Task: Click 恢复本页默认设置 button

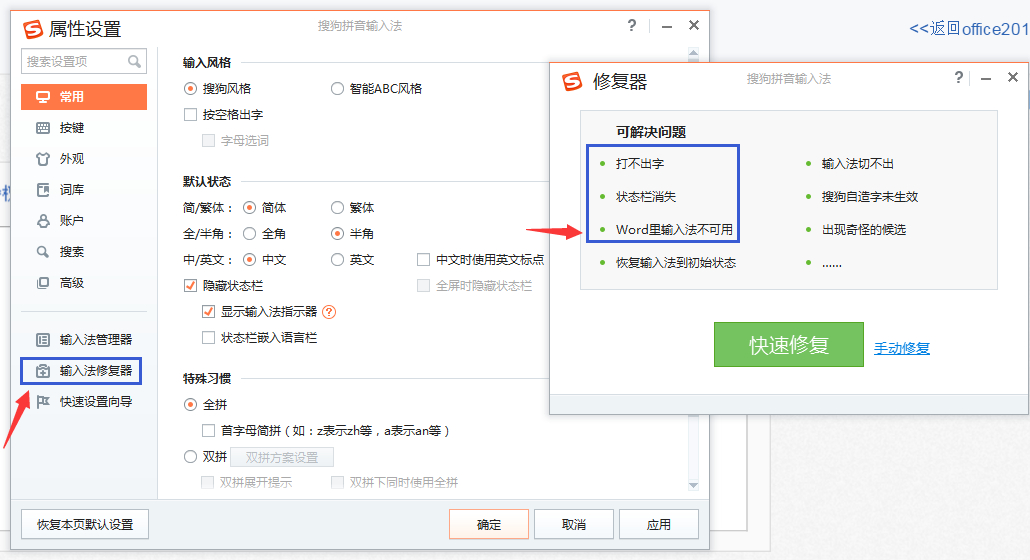Action: (85, 525)
